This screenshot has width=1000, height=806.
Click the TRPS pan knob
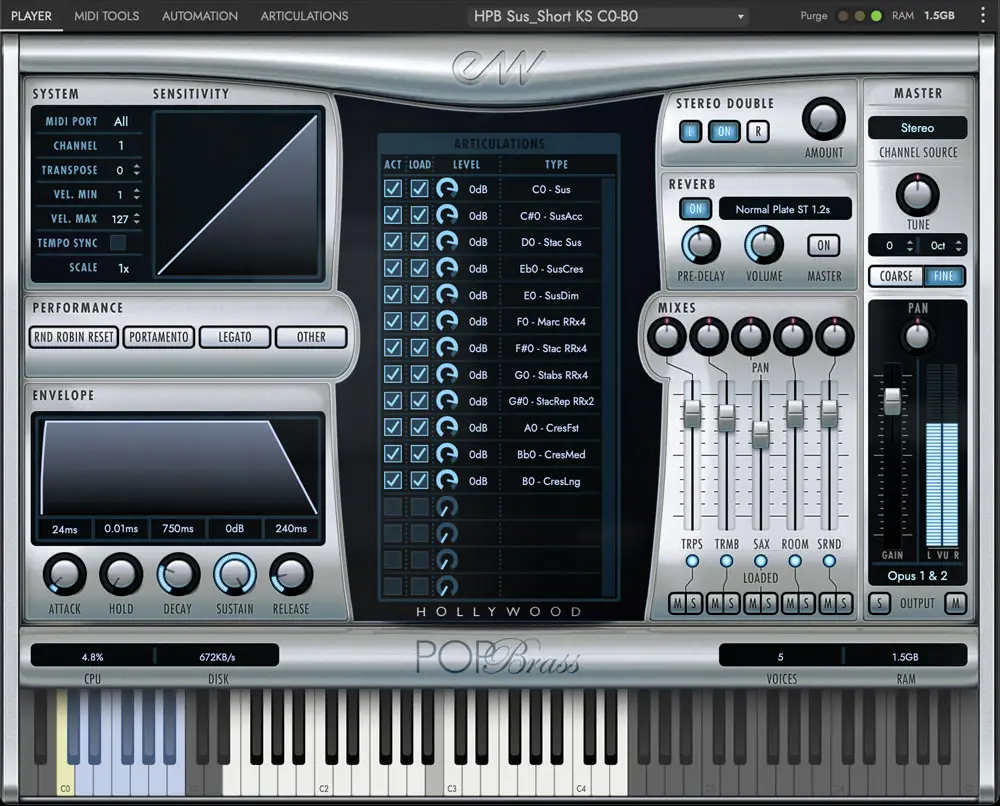point(666,335)
